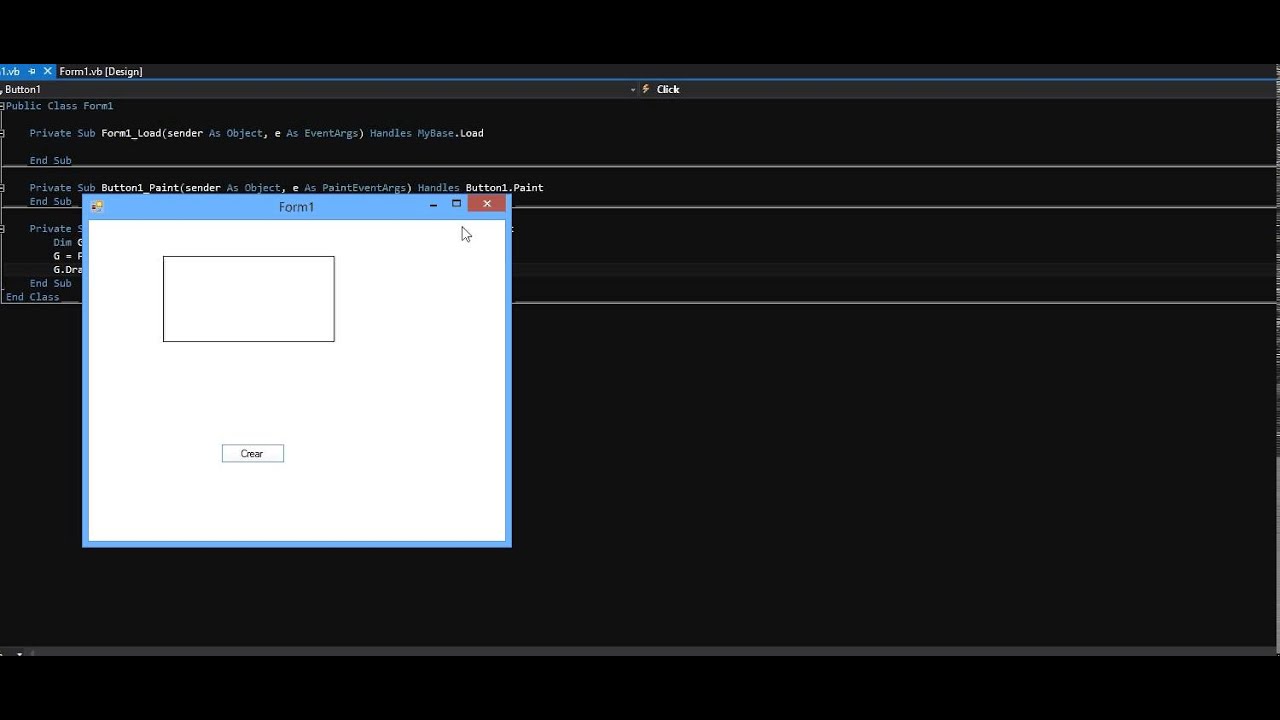
Task: Close the active Form1.vb code tab
Action: coord(47,72)
